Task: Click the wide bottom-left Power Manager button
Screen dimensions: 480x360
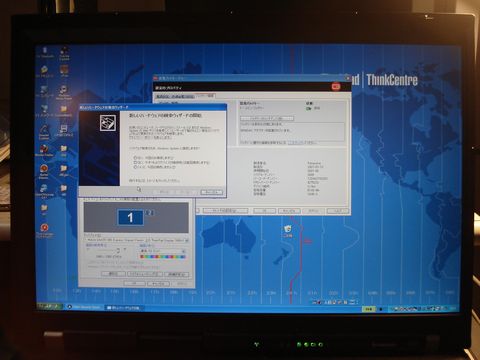Action: pos(225,211)
